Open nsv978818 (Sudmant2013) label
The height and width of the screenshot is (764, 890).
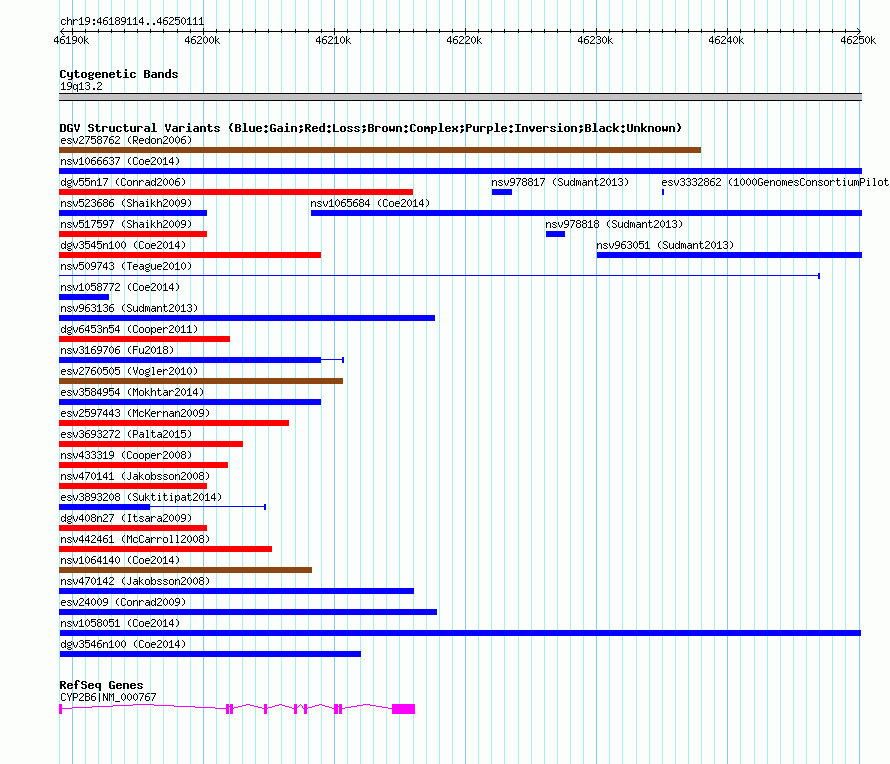[x=614, y=224]
